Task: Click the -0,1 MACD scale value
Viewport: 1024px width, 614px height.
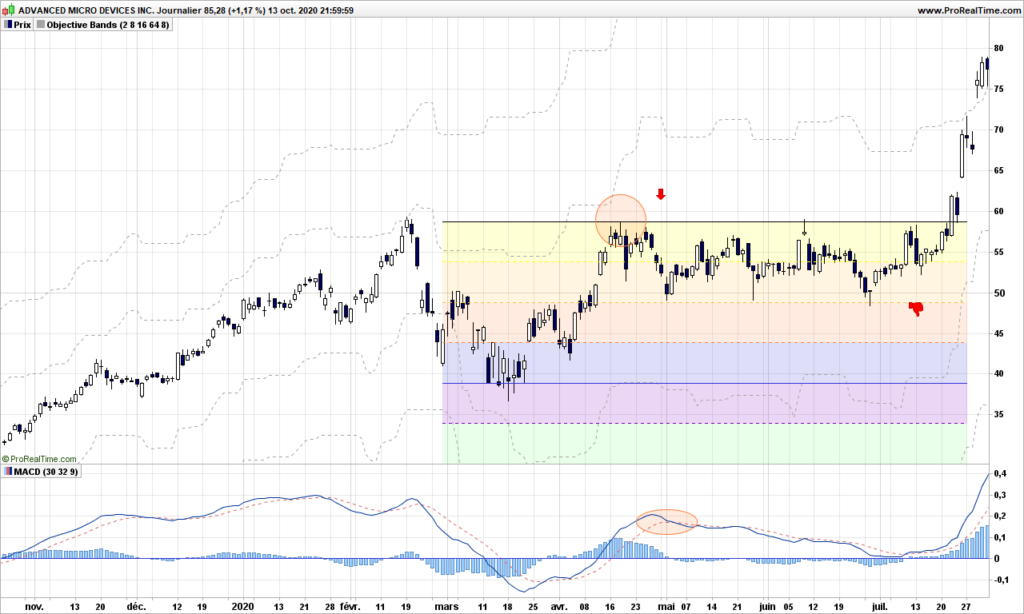Action: tap(1000, 579)
